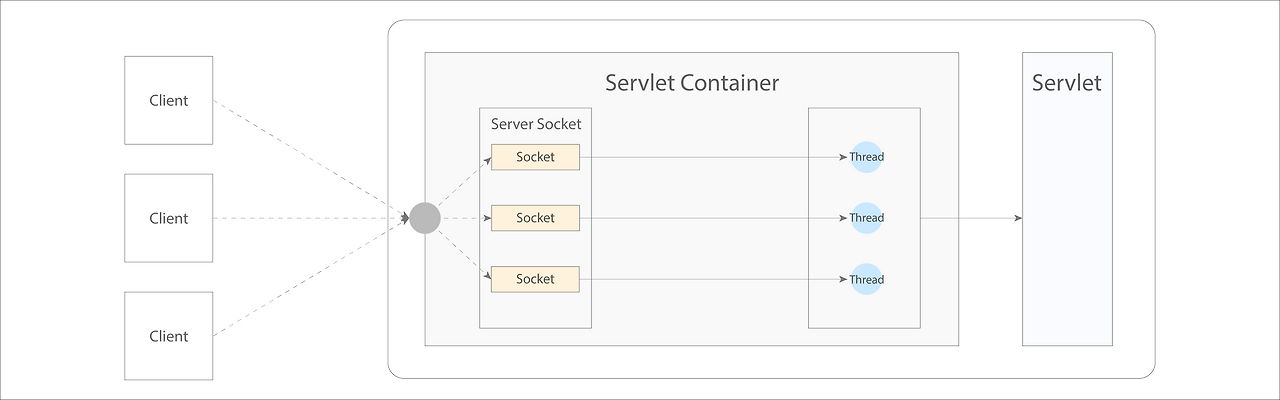Select the middle Client box
Image resolution: width=1280 pixels, height=400 pixels.
(x=168, y=218)
